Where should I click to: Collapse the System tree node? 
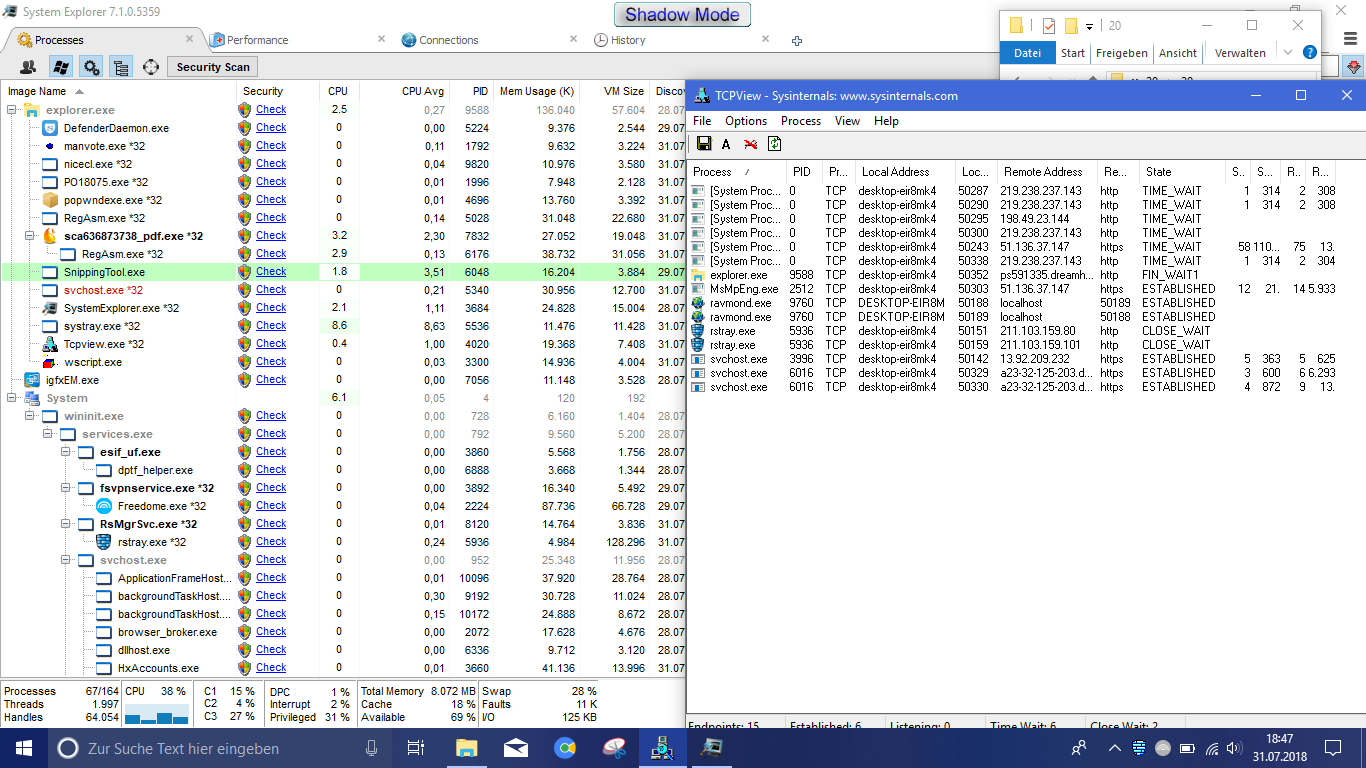pos(12,398)
